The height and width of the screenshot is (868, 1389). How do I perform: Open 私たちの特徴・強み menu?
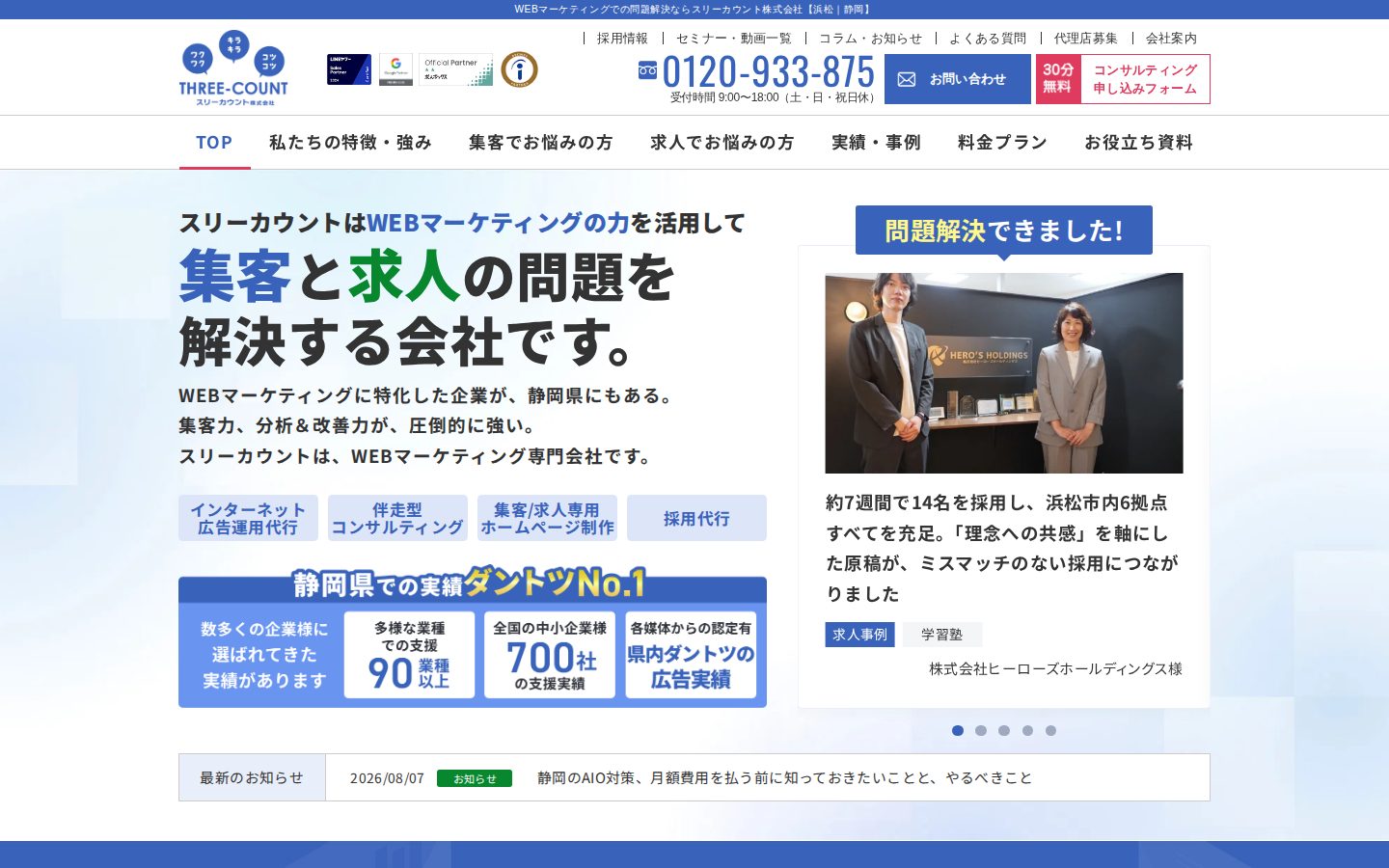tap(350, 143)
